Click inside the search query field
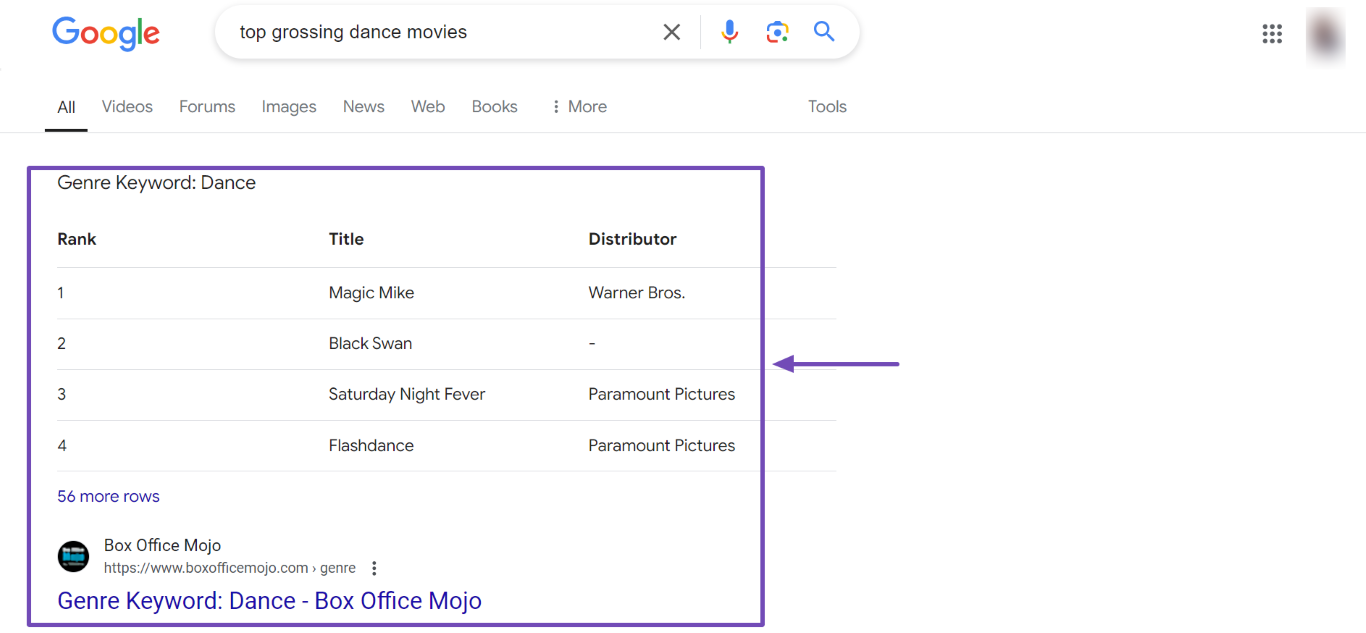The height and width of the screenshot is (633, 1366). coord(440,32)
